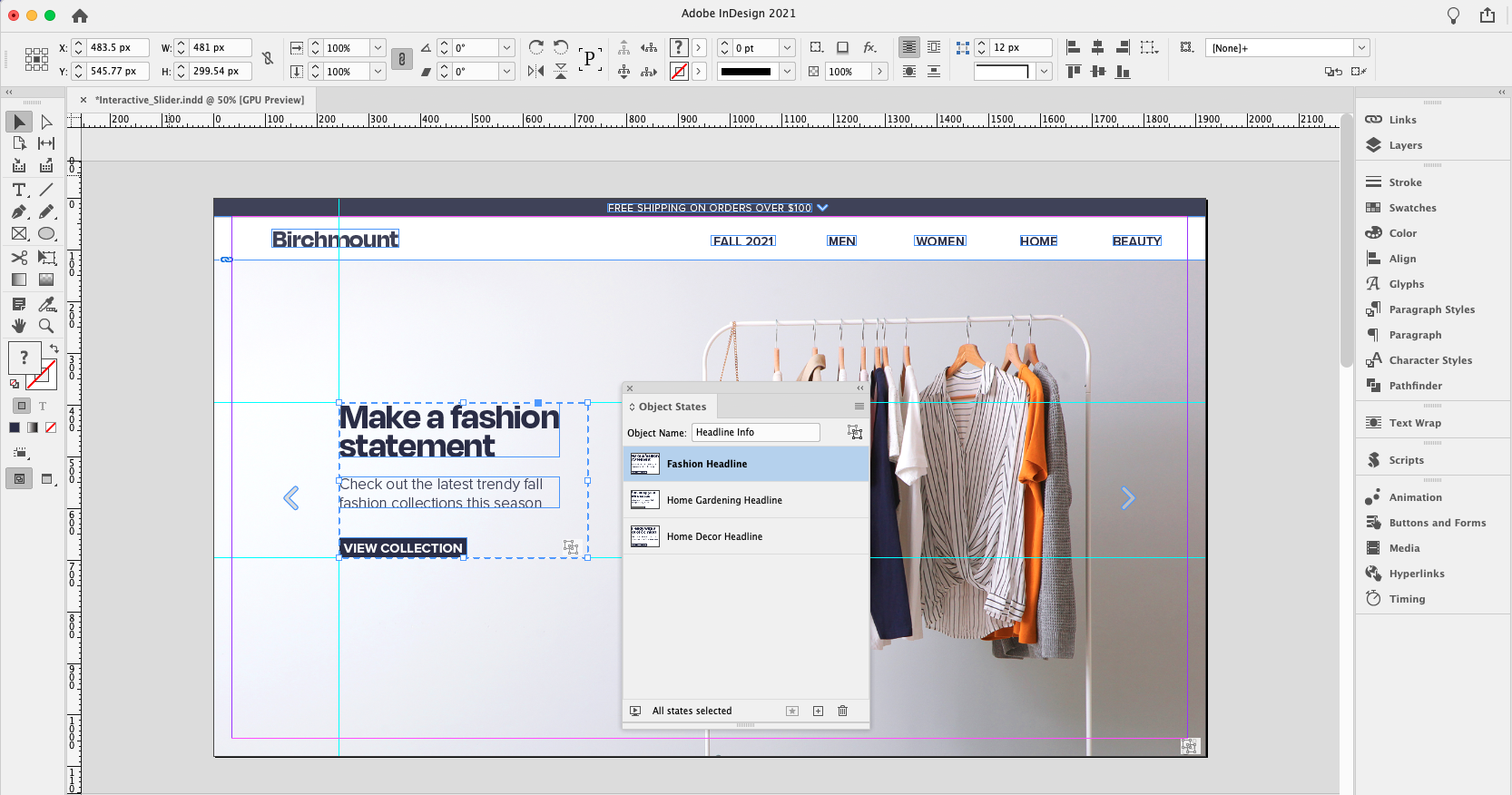The width and height of the screenshot is (1512, 795).
Task: Click the Fill color swatch in toolbox
Action: click(25, 358)
